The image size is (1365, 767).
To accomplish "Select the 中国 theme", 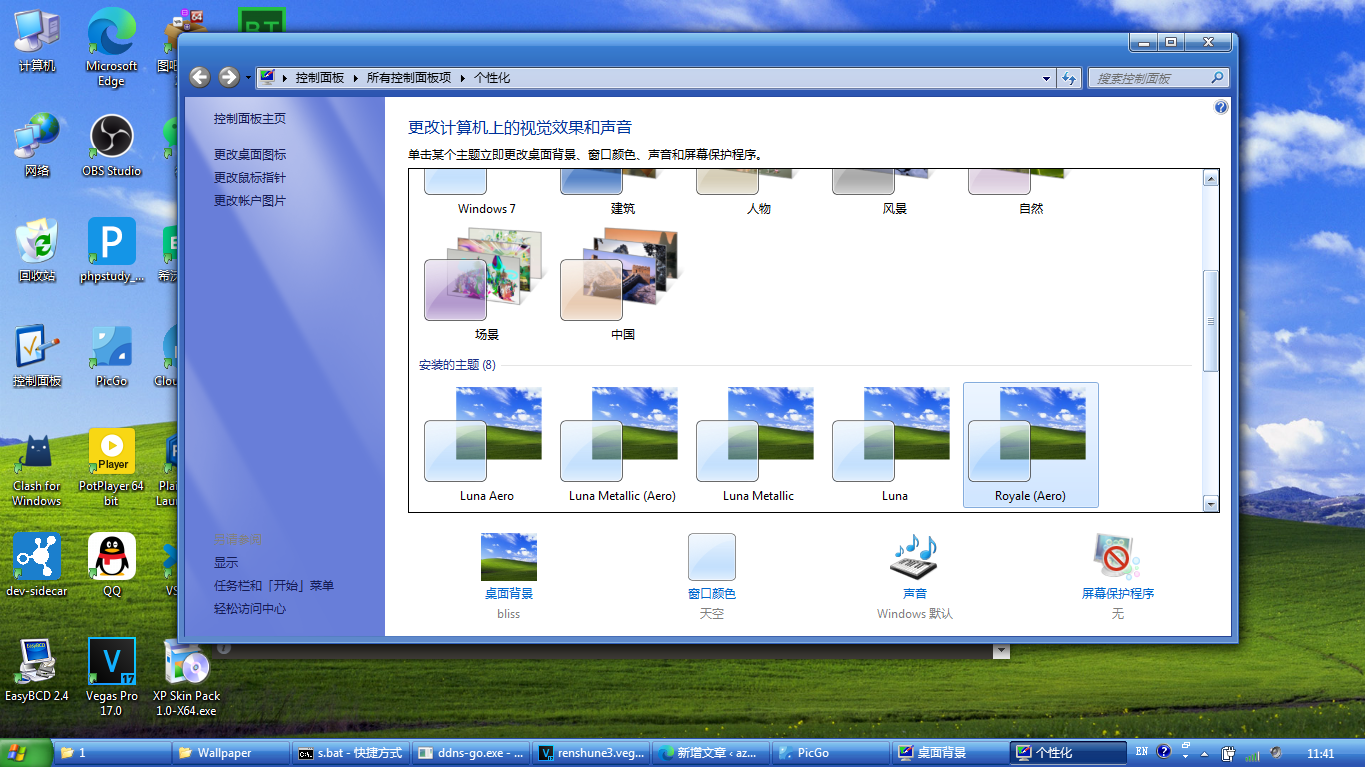I will click(x=622, y=284).
